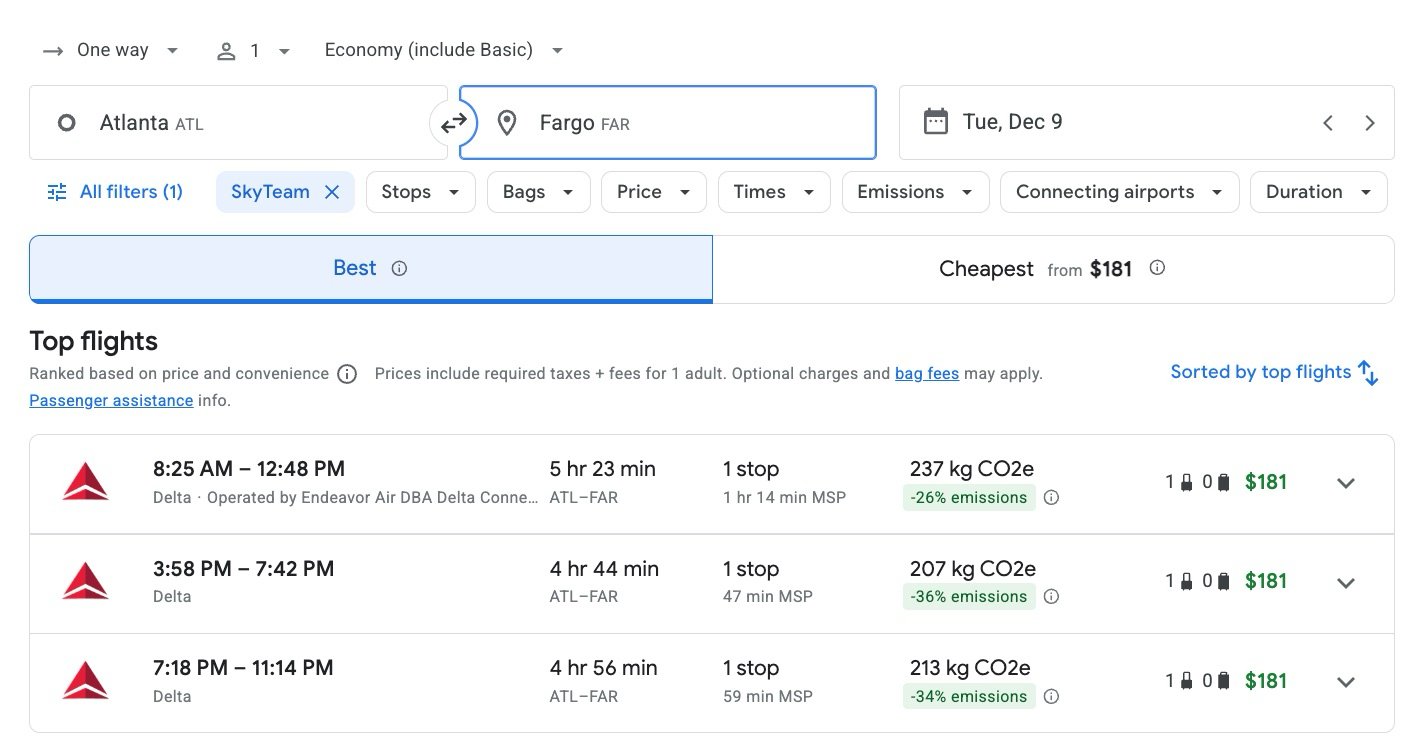Screen dimensions: 1428x754
Task: Advance the date using the right arrow
Action: click(x=1370, y=122)
